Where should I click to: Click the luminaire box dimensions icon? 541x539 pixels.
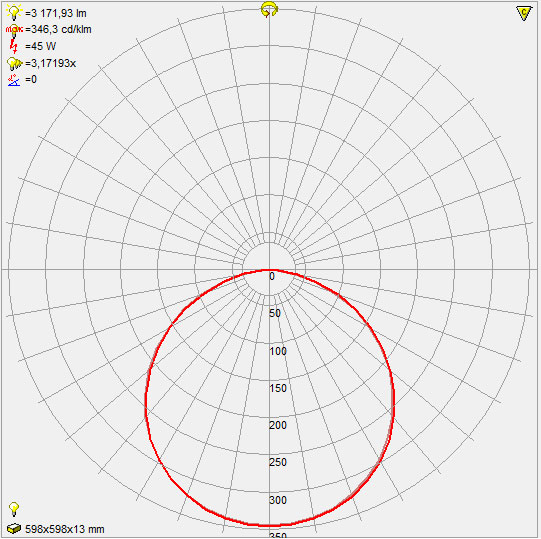tap(14, 528)
